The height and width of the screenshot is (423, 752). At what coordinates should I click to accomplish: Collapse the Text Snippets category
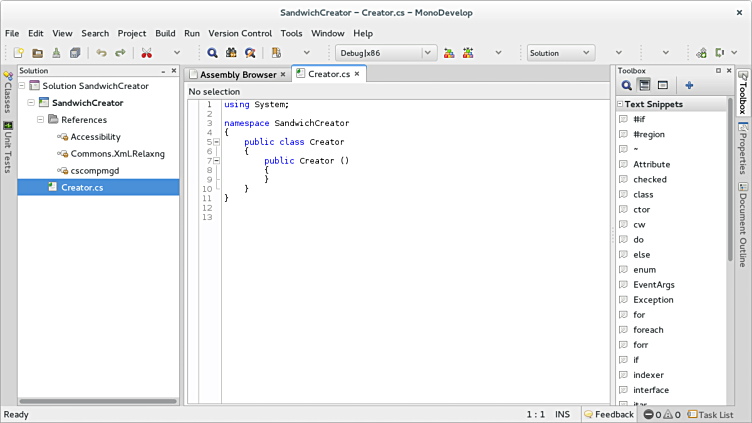[x=619, y=104]
